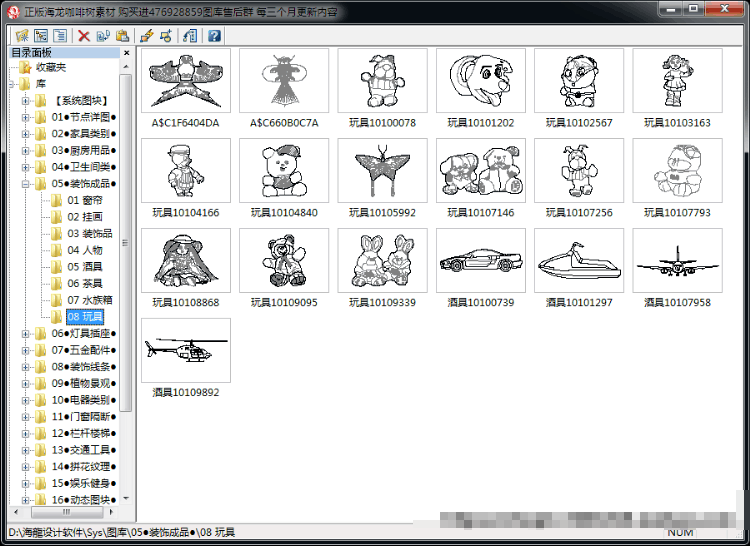750x546 pixels.
Task: Collapse the 05●装饰成品 folder
Action: tap(25, 184)
